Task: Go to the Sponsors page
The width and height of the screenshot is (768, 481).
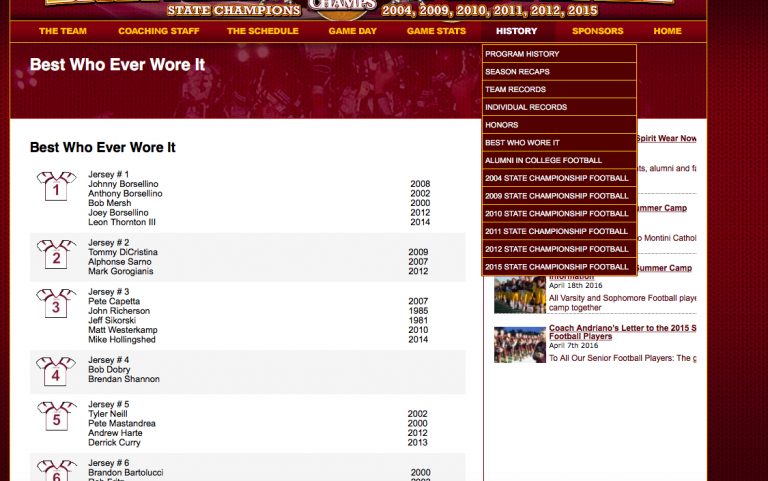Action: [597, 31]
